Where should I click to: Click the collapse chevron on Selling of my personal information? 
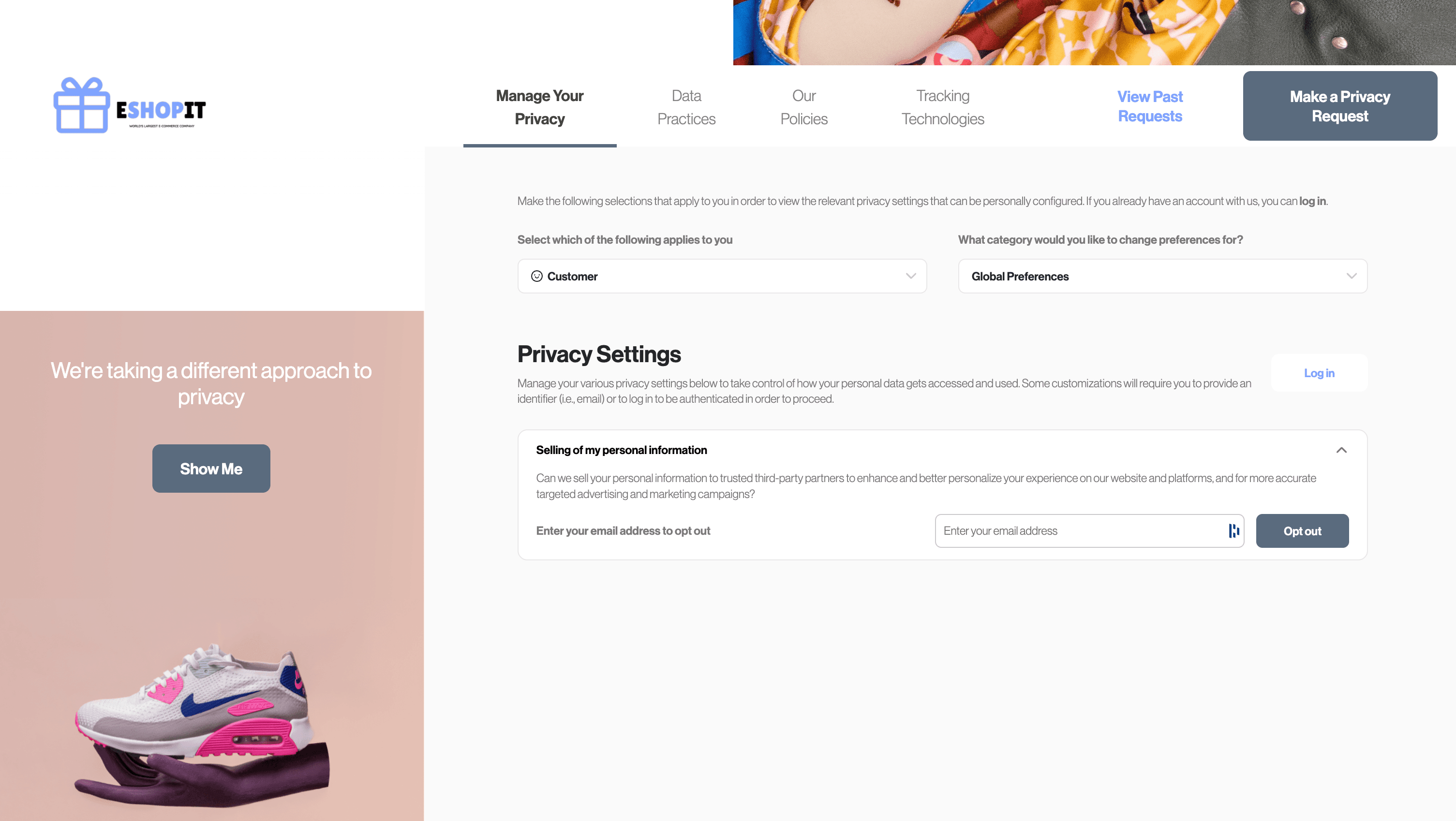coord(1342,450)
